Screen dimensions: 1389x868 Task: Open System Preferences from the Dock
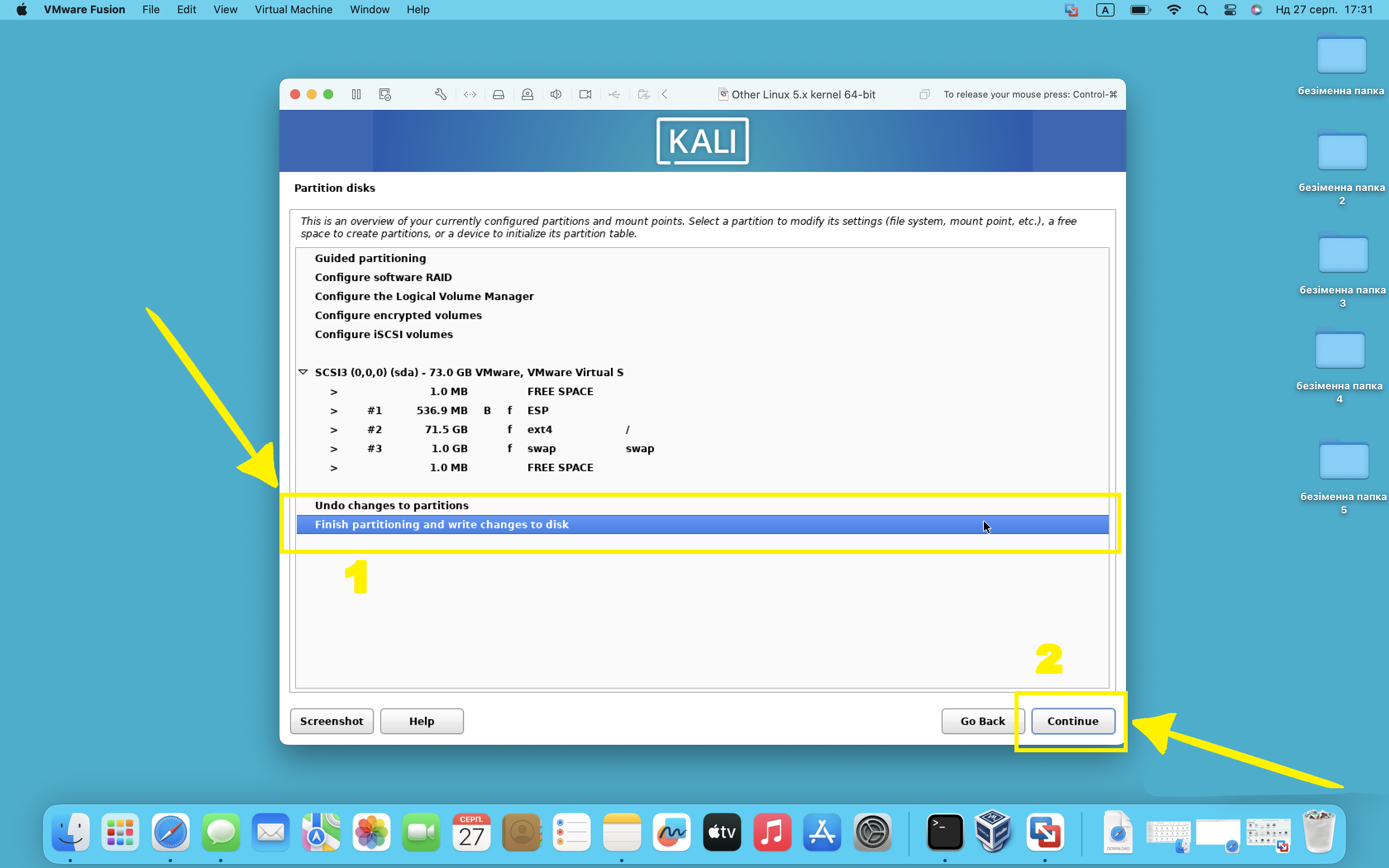pyautogui.click(x=872, y=832)
